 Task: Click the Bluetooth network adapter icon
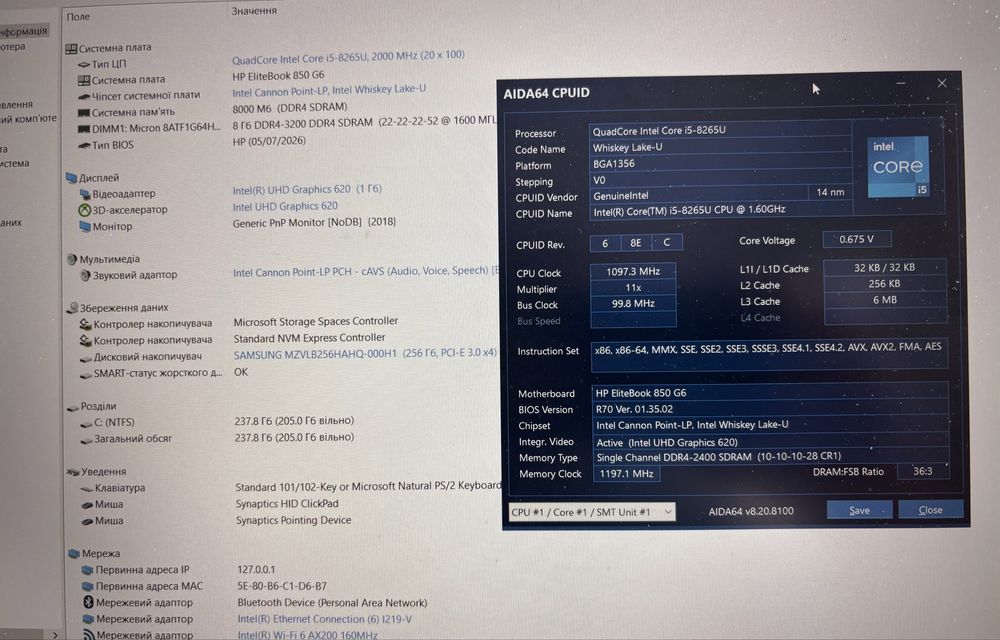(x=89, y=602)
